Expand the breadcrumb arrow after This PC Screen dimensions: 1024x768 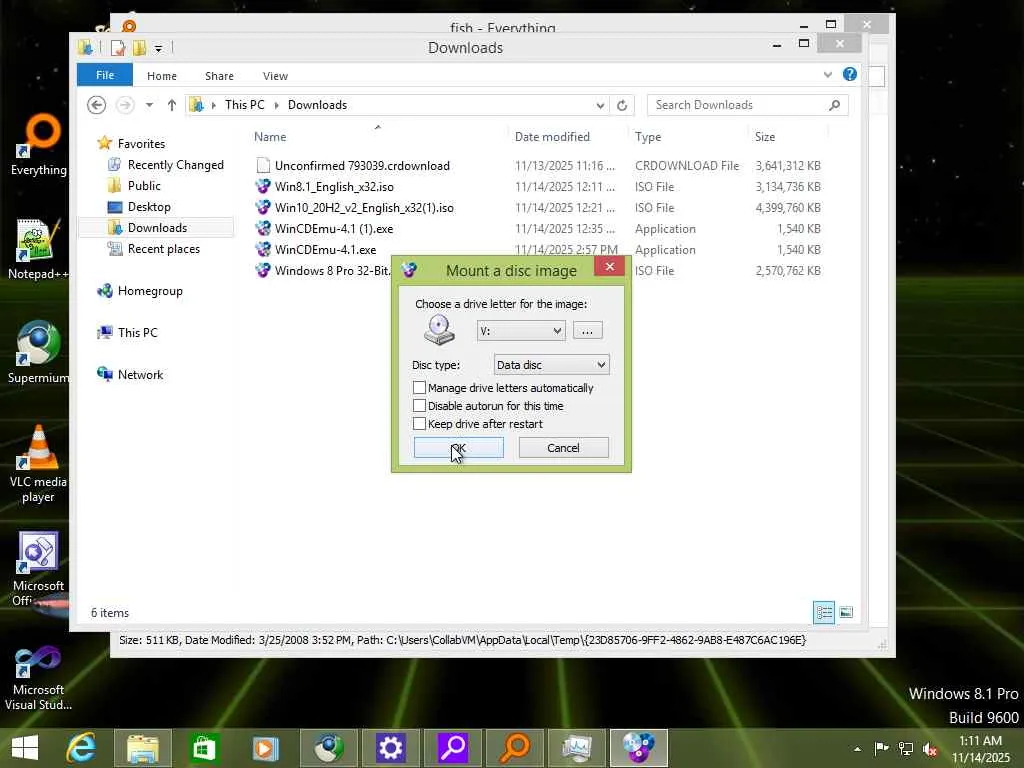[x=276, y=105]
